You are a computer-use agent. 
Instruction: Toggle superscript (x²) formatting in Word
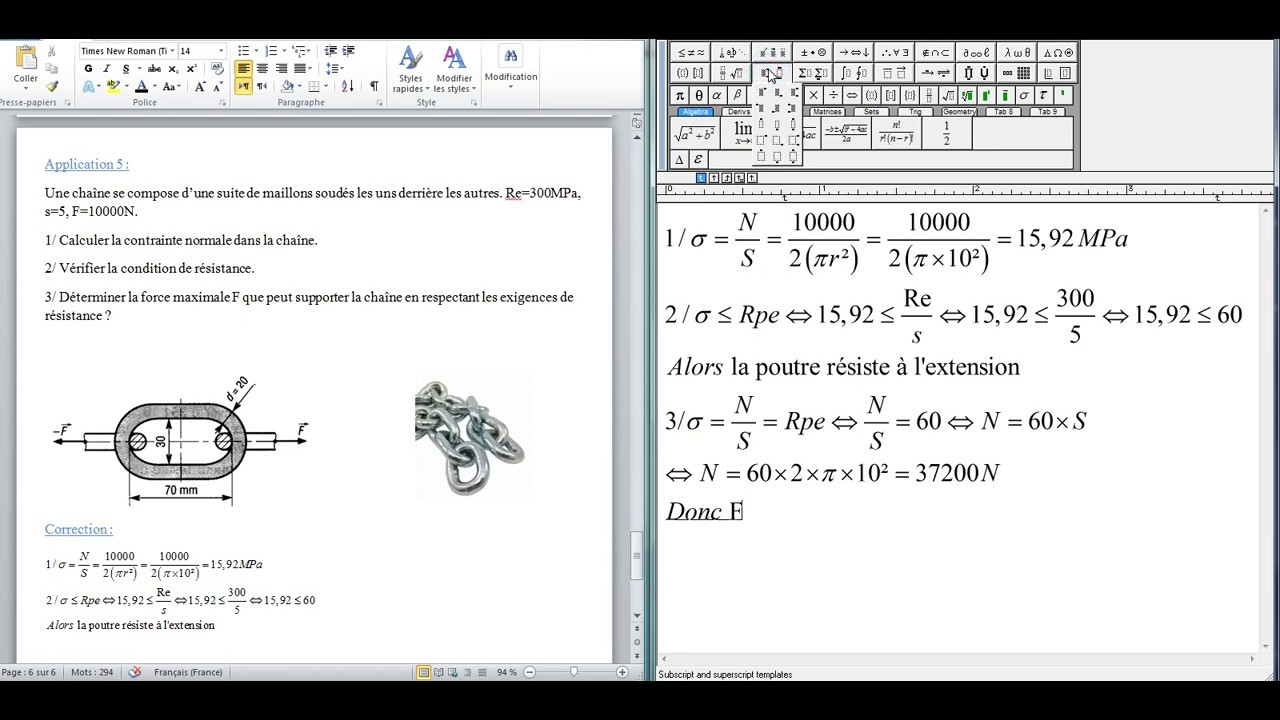coord(192,69)
